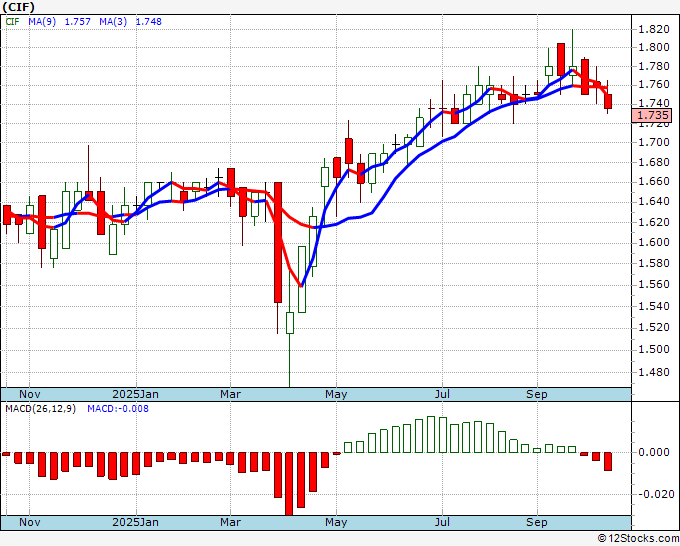Click the last red candlestick near 1.74
The image size is (680, 546).
608,101
